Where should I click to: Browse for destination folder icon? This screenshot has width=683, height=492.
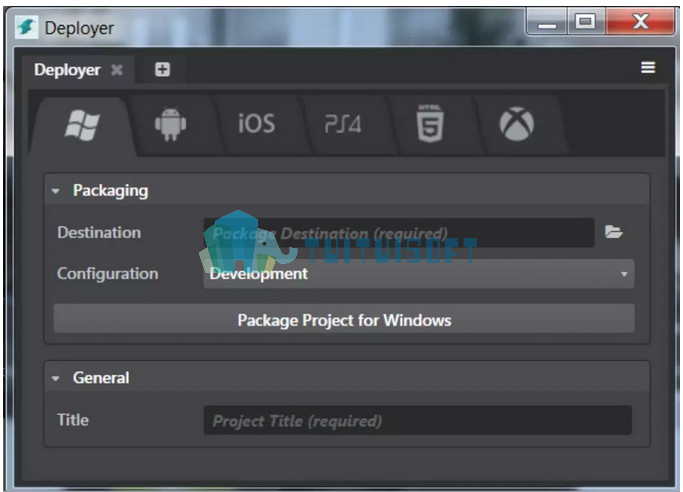pyautogui.click(x=614, y=232)
